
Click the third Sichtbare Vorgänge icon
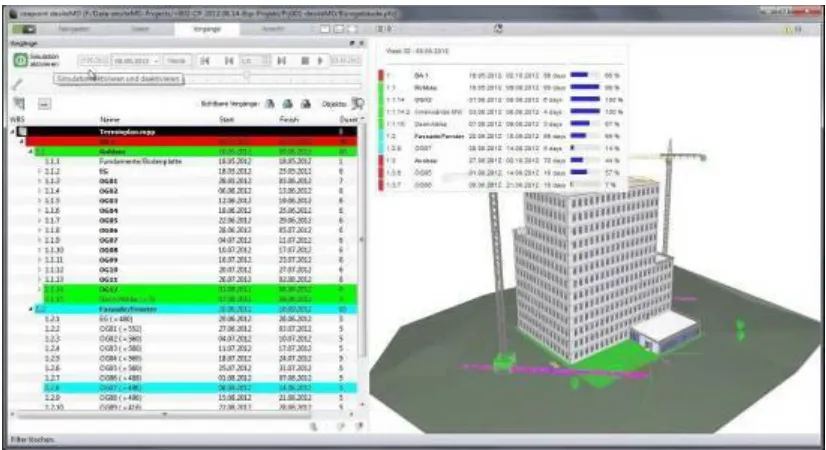click(306, 104)
